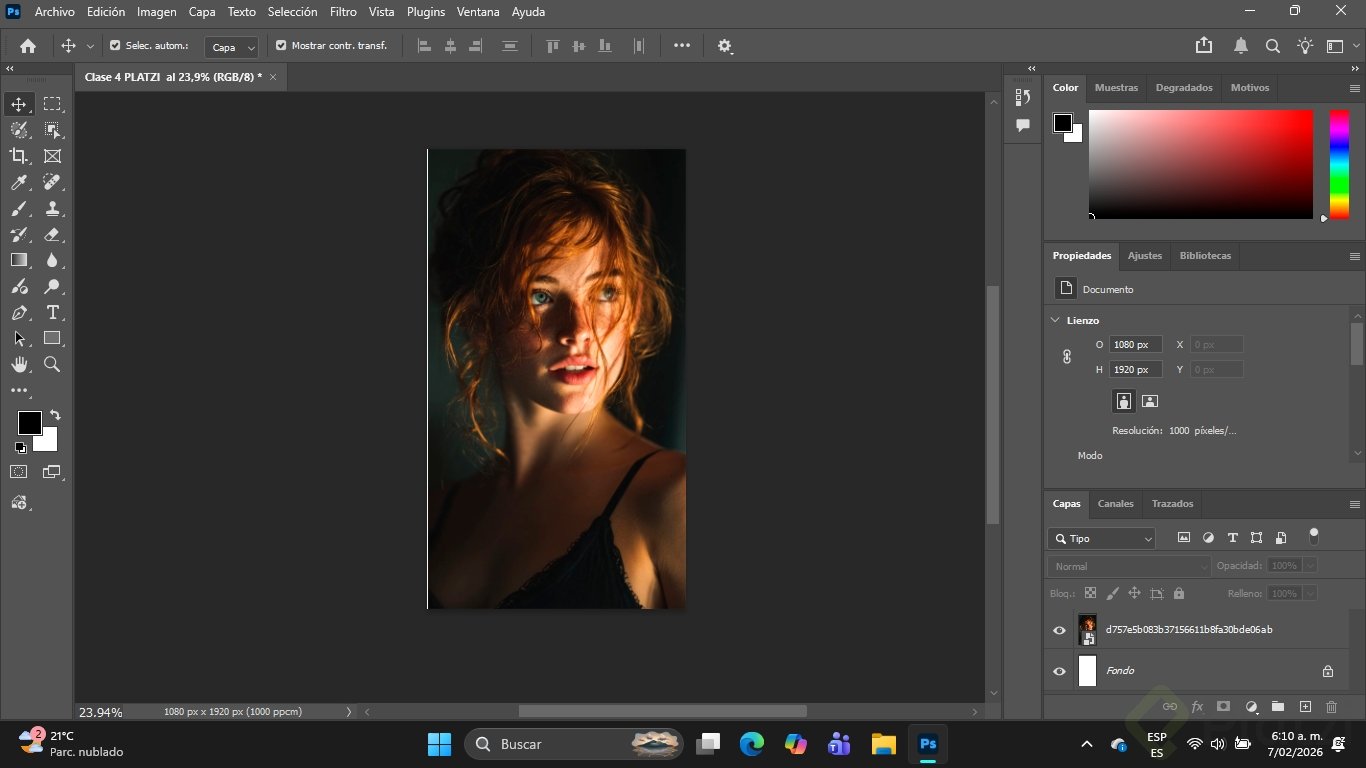Switch to the Canales tab
Viewport: 1366px width, 768px height.
pyautogui.click(x=1115, y=504)
